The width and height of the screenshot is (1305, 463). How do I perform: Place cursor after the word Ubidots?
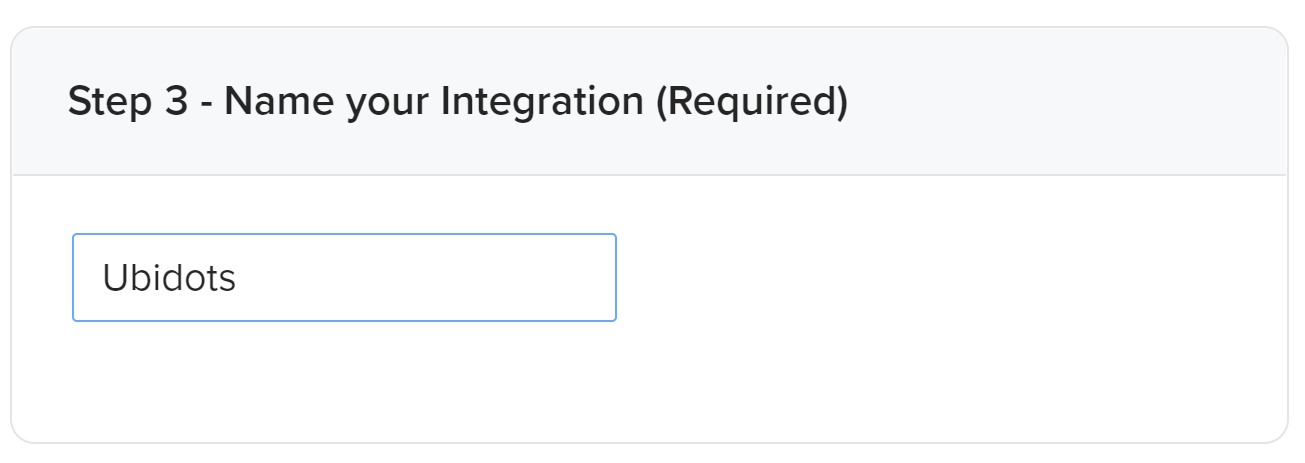click(x=238, y=278)
